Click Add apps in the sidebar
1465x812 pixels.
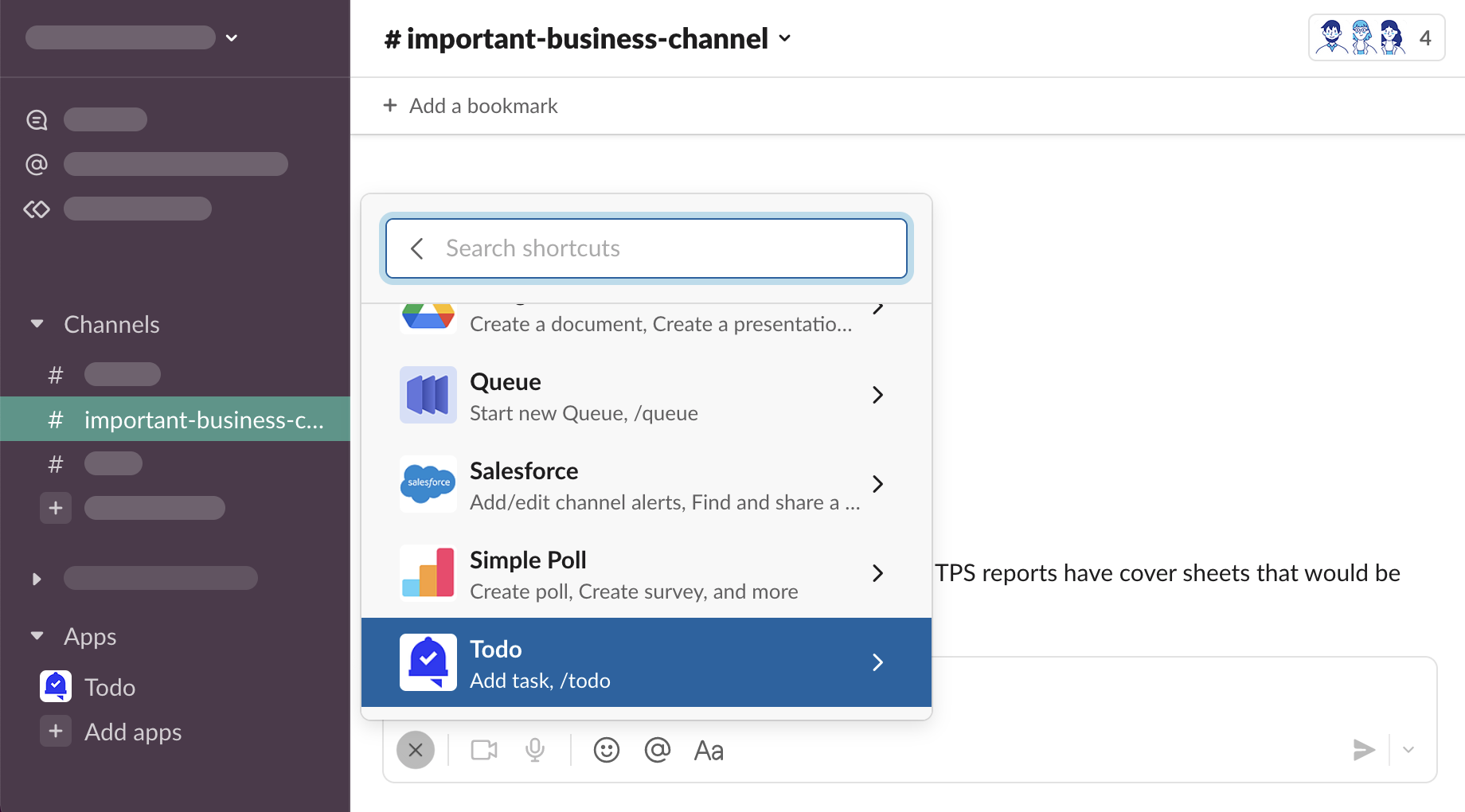[x=132, y=732]
